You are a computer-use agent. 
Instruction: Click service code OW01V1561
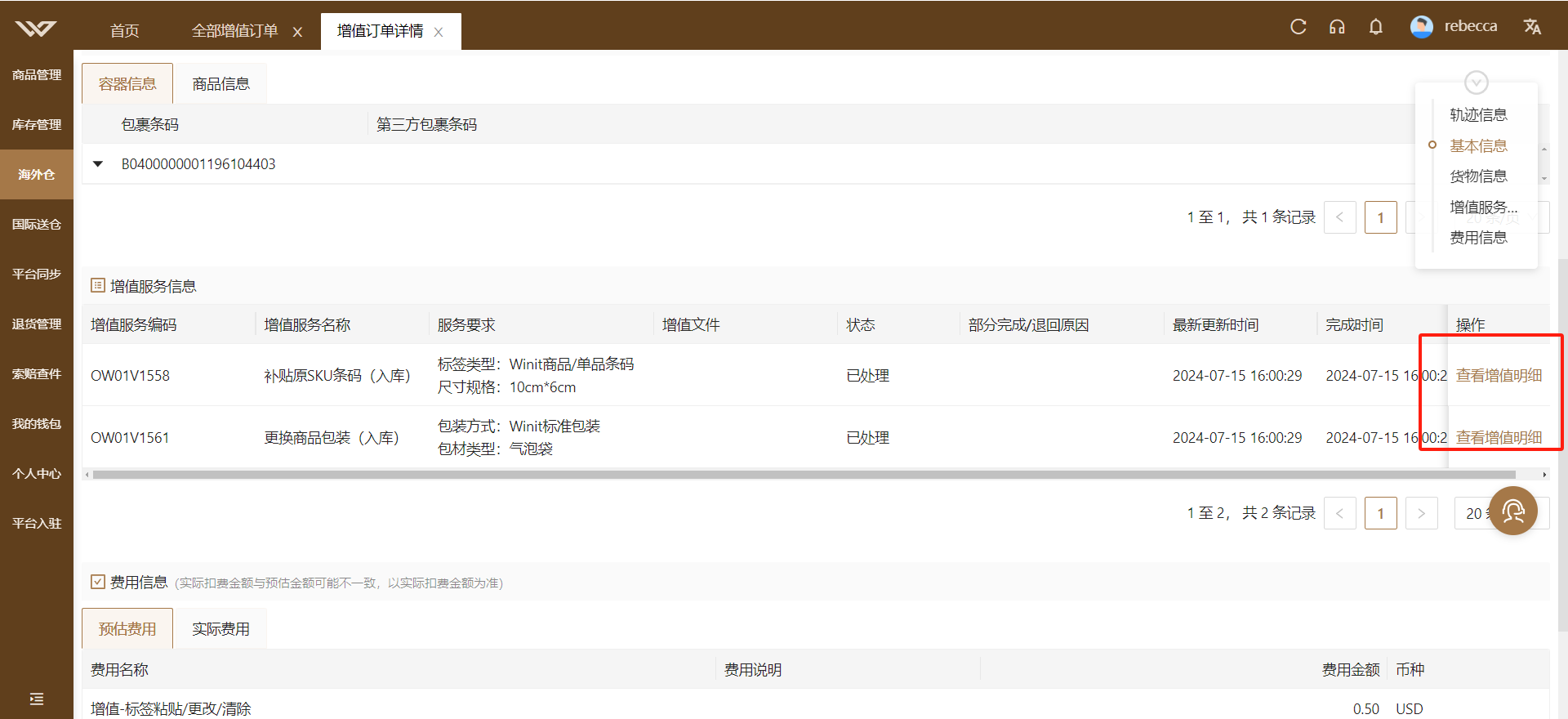coord(130,438)
